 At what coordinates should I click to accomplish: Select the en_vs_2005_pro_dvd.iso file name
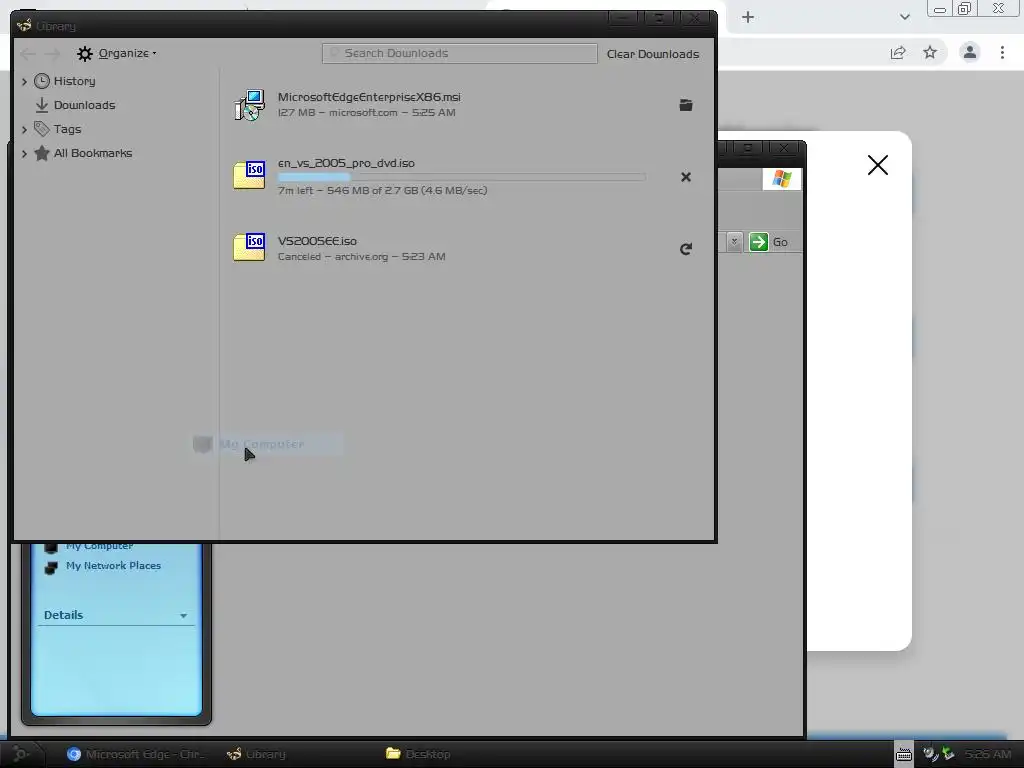346,163
